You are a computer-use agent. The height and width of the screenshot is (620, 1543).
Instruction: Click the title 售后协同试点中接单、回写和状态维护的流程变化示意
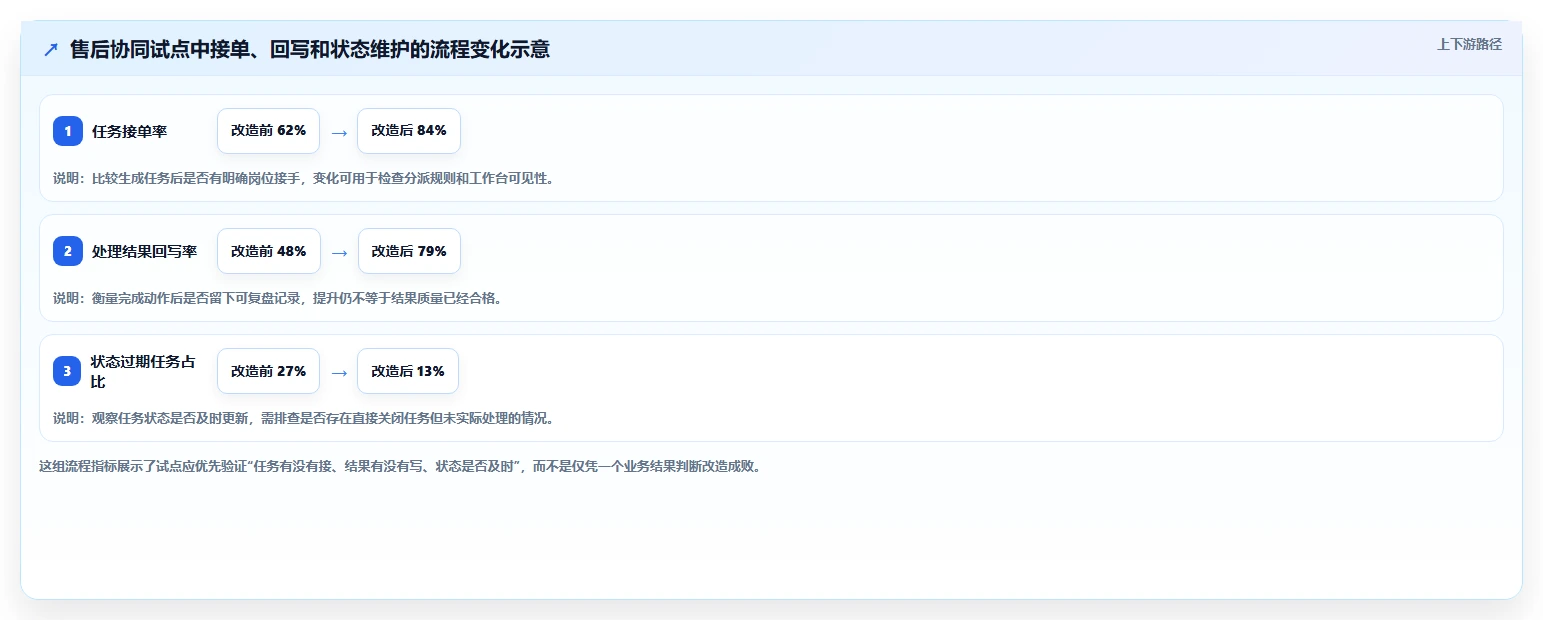[310, 49]
